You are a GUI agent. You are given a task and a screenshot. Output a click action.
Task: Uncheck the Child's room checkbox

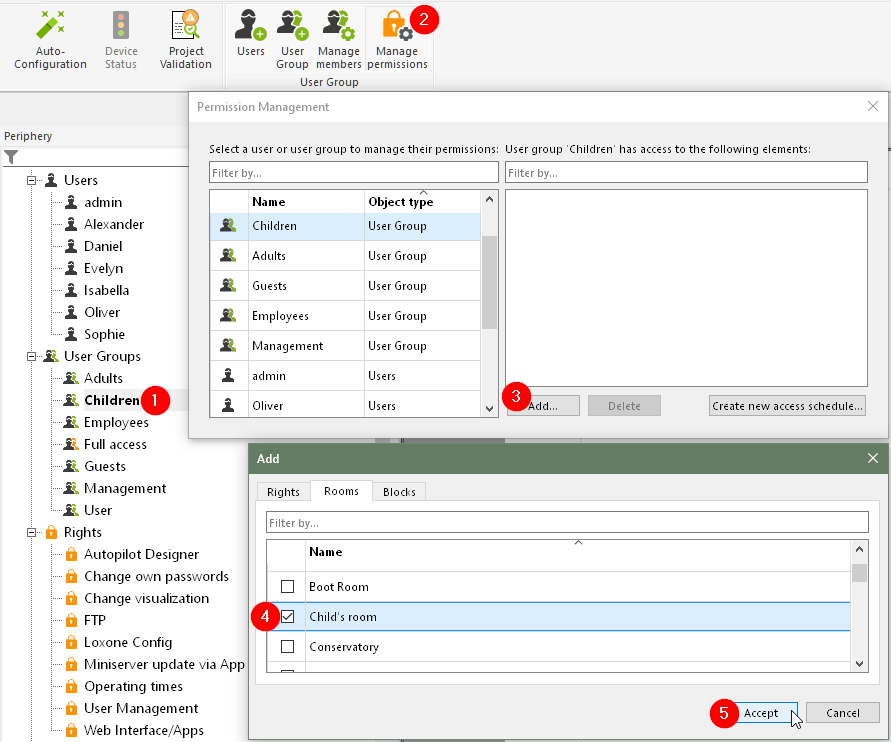[288, 617]
